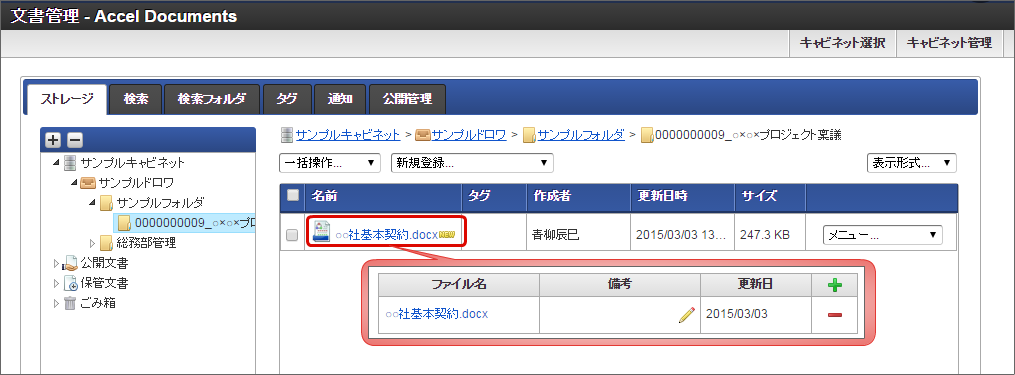Viewport: 1015px width, 375px height.
Task: Open the 一括操作 dropdown
Action: [x=329, y=163]
